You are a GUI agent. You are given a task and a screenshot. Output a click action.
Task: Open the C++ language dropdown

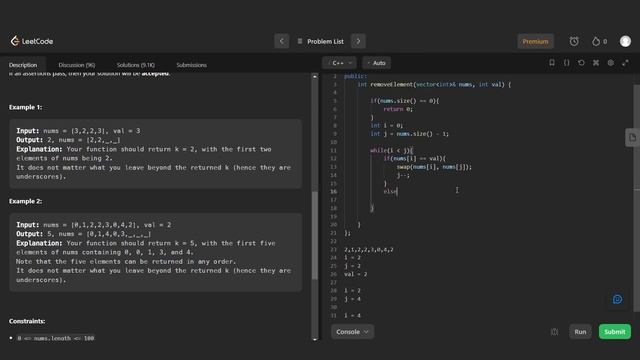340,63
